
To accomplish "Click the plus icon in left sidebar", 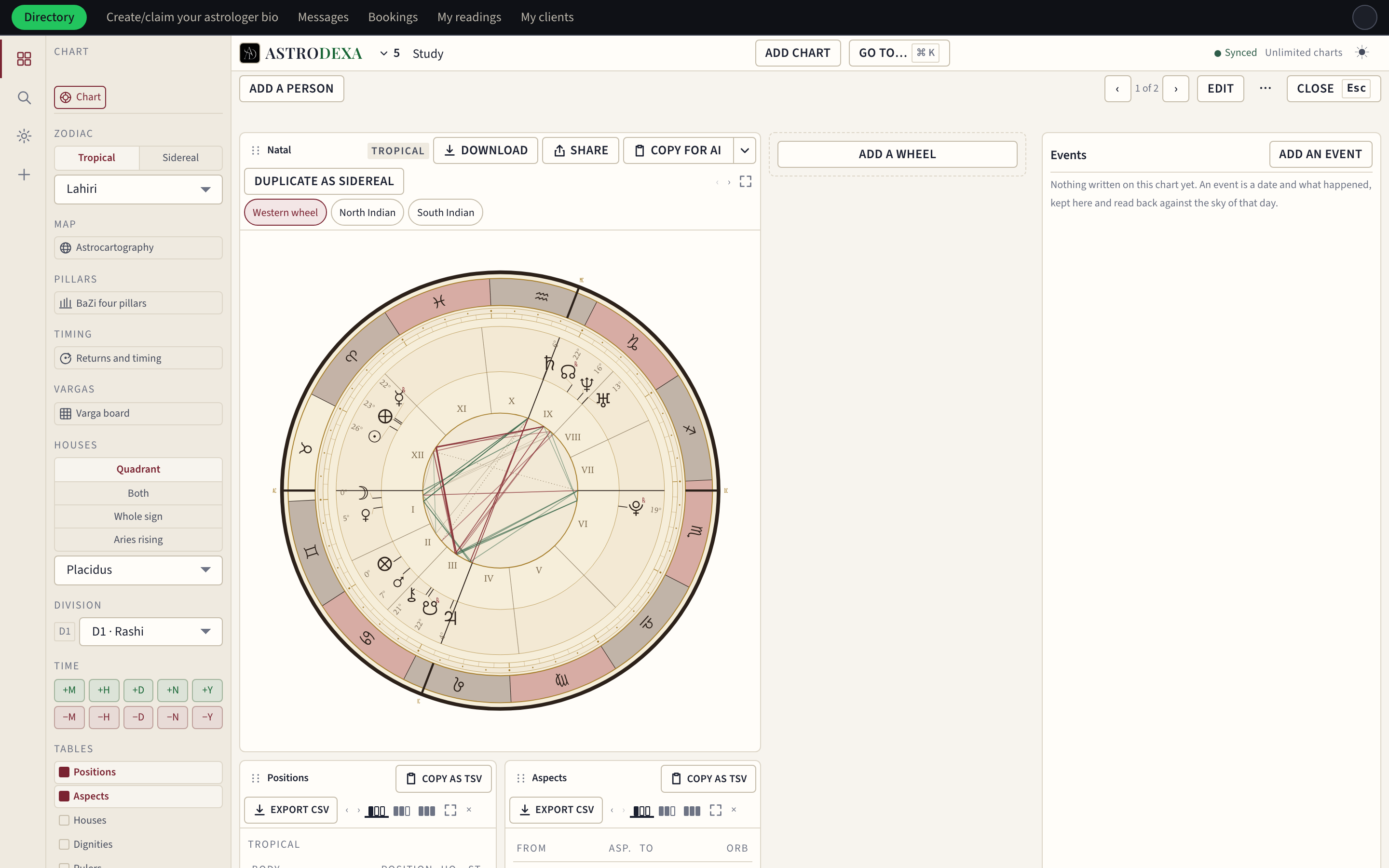I will (x=24, y=175).
